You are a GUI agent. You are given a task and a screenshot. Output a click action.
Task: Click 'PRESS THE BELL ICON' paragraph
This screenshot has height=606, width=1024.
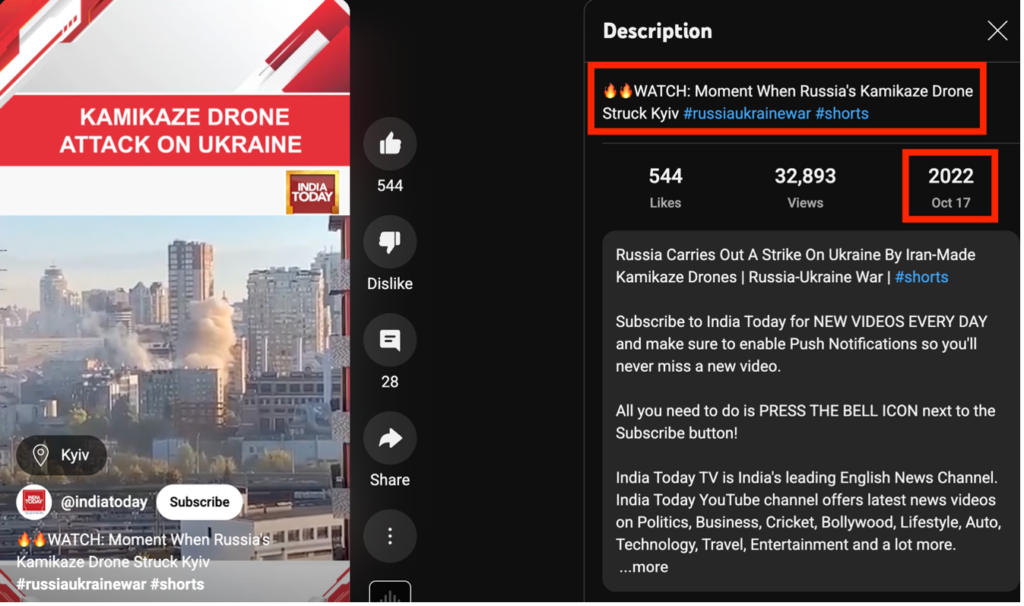point(805,422)
